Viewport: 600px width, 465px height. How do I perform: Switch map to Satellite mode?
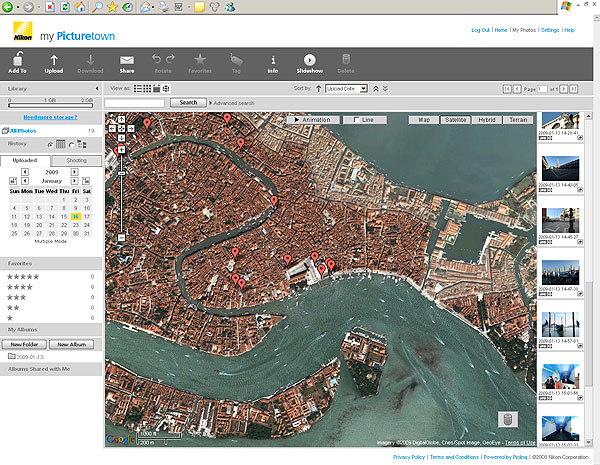(455, 120)
